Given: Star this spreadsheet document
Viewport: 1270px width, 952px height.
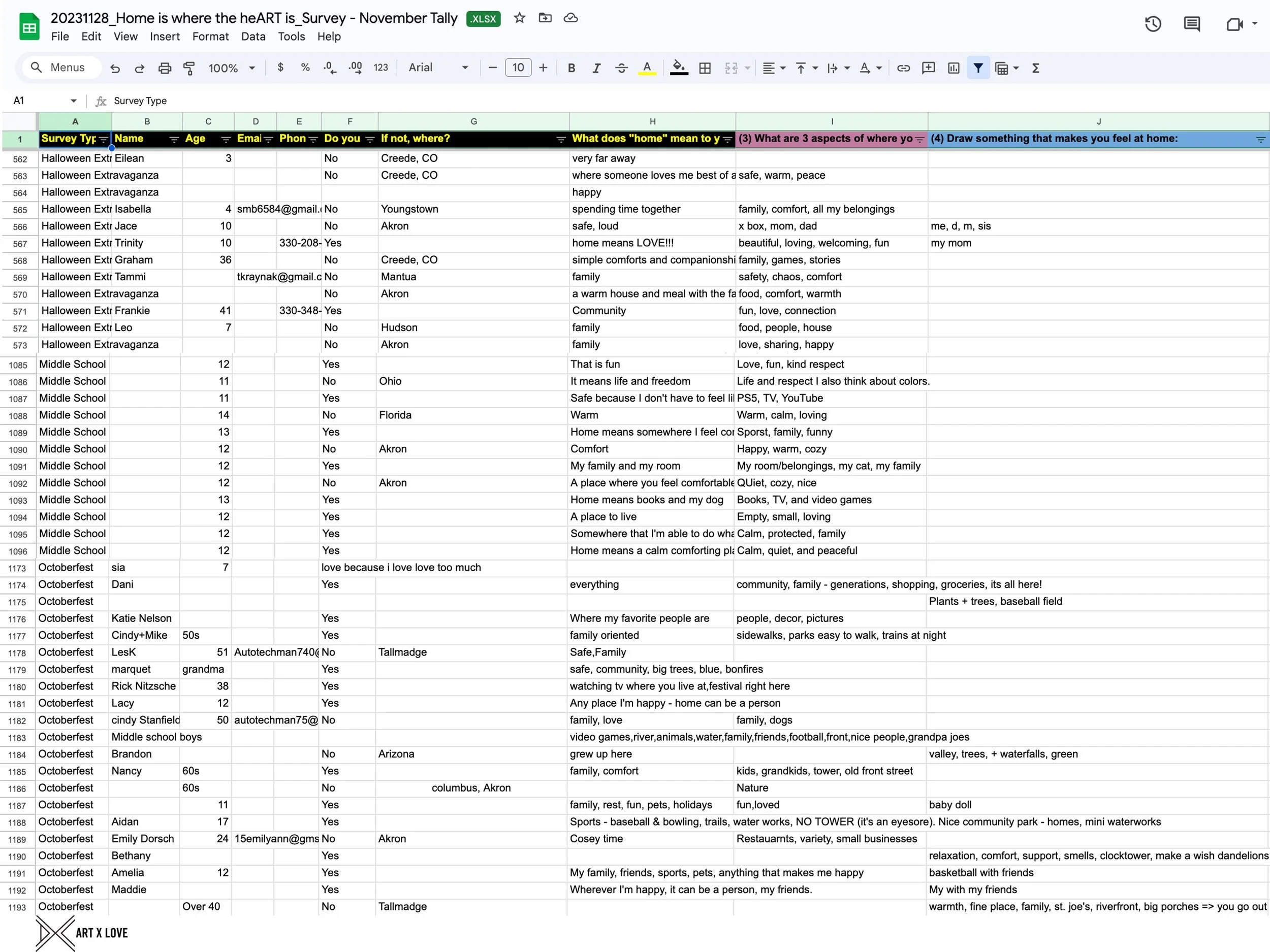Looking at the screenshot, I should tap(520, 18).
